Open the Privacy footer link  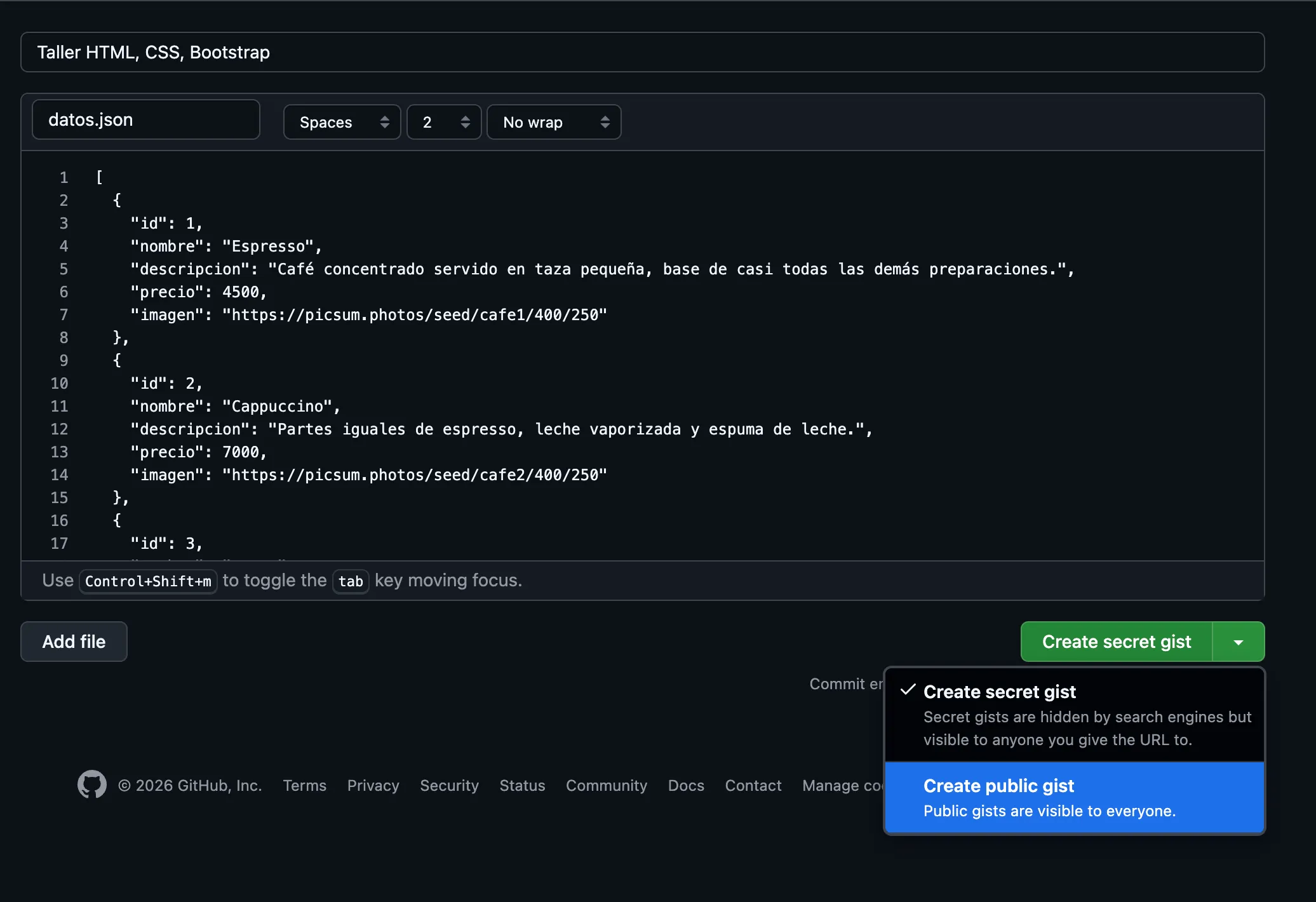click(373, 785)
